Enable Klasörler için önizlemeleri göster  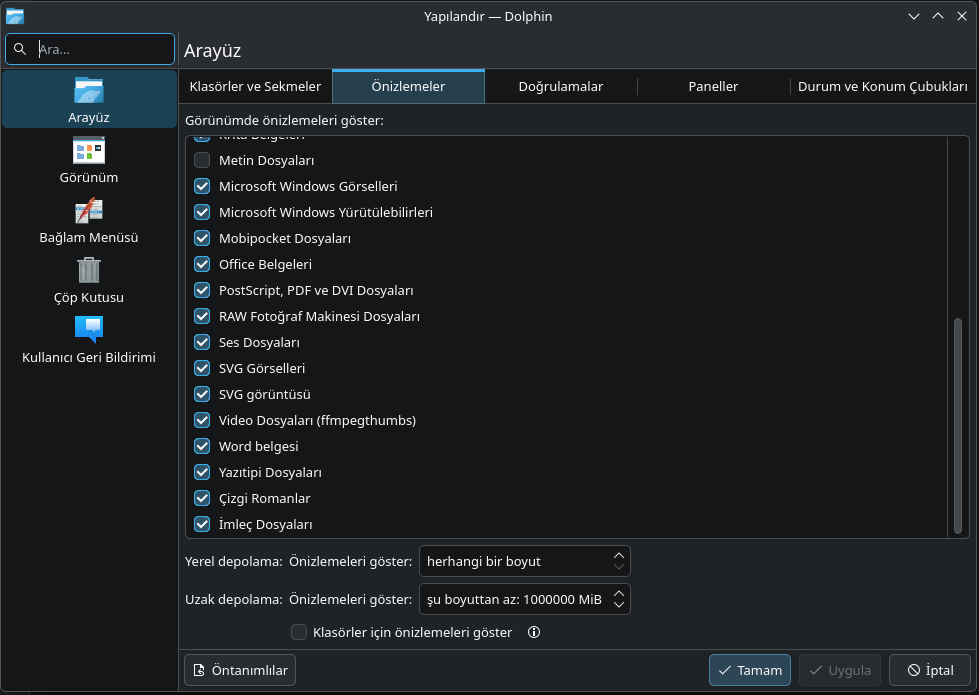[x=299, y=632]
